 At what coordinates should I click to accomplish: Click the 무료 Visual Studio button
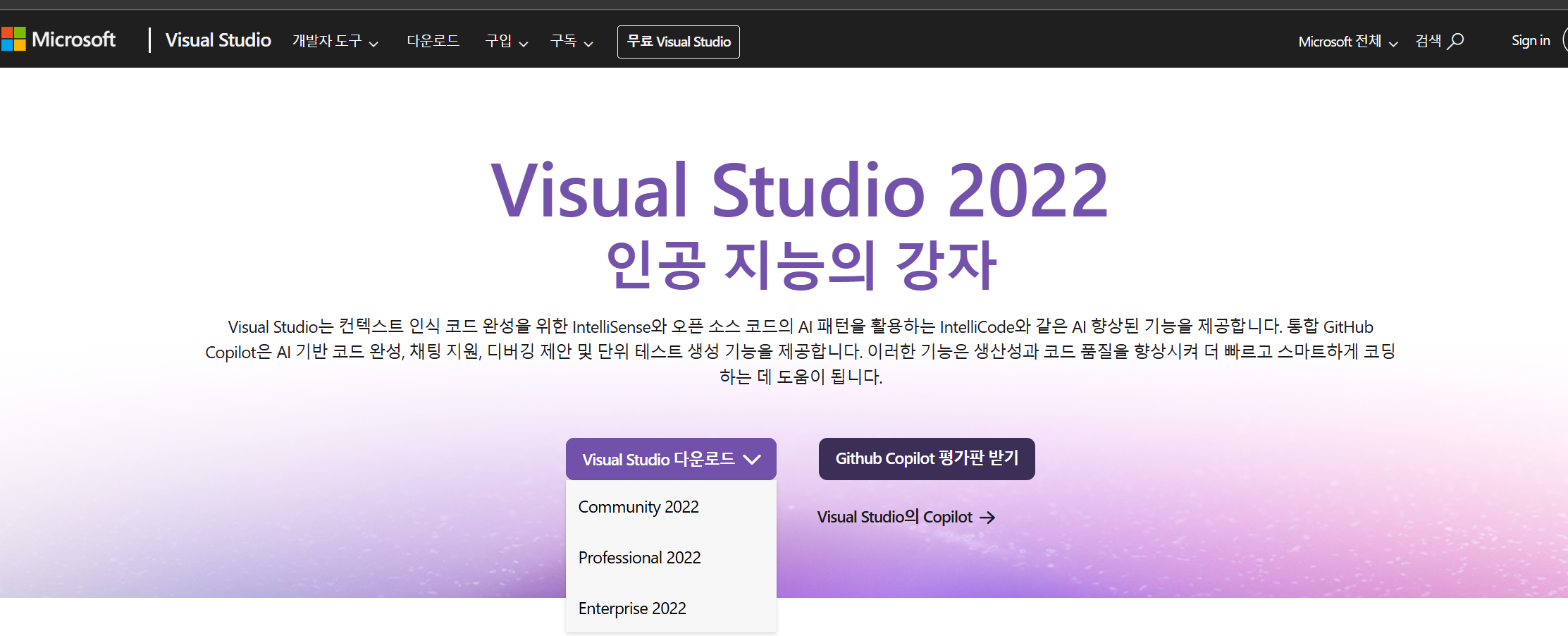click(x=678, y=42)
